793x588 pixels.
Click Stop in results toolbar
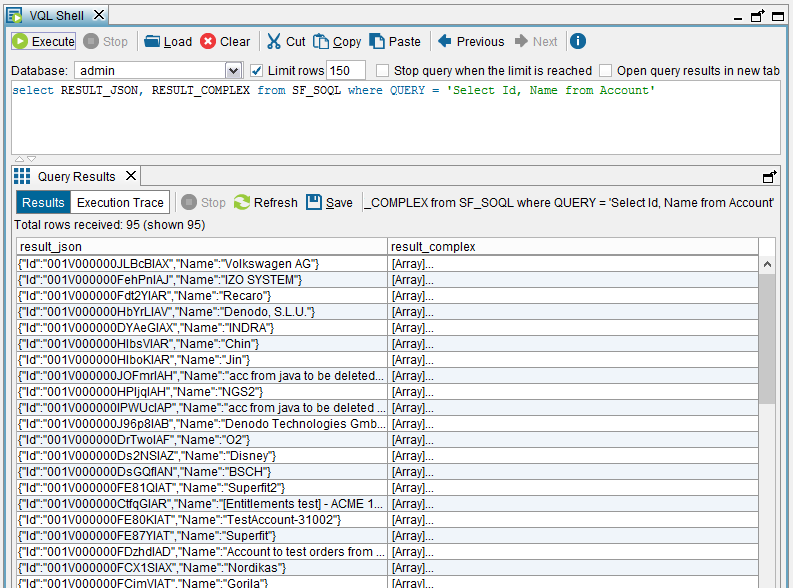203,203
